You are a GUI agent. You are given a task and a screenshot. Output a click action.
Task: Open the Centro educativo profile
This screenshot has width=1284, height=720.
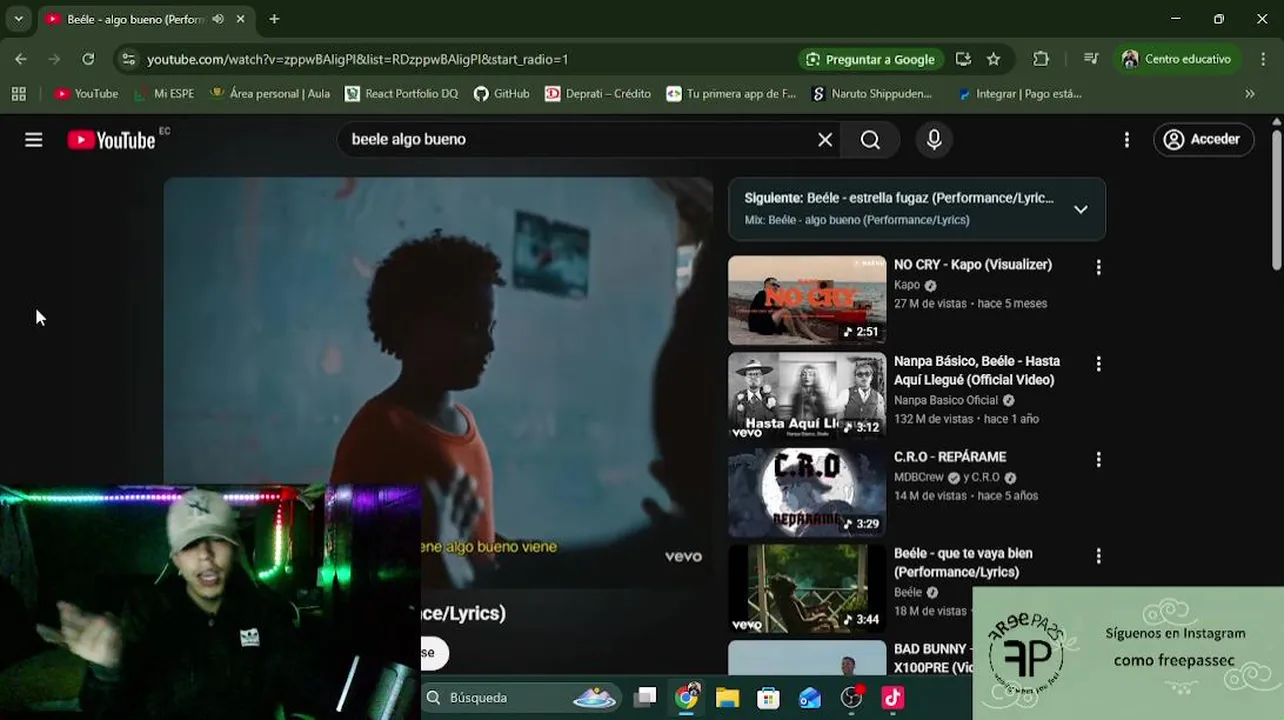point(1177,59)
